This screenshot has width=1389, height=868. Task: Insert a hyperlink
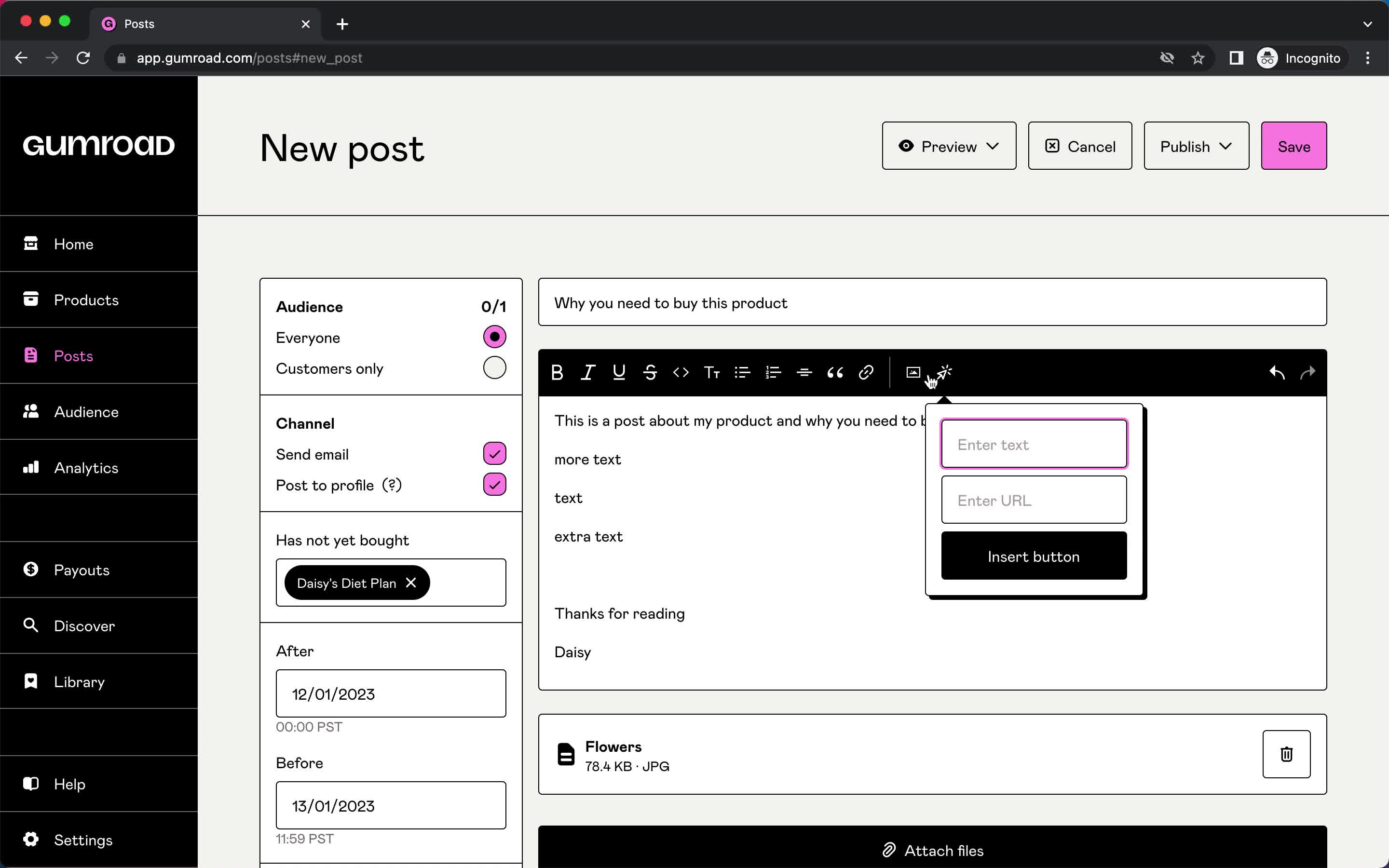click(866, 372)
